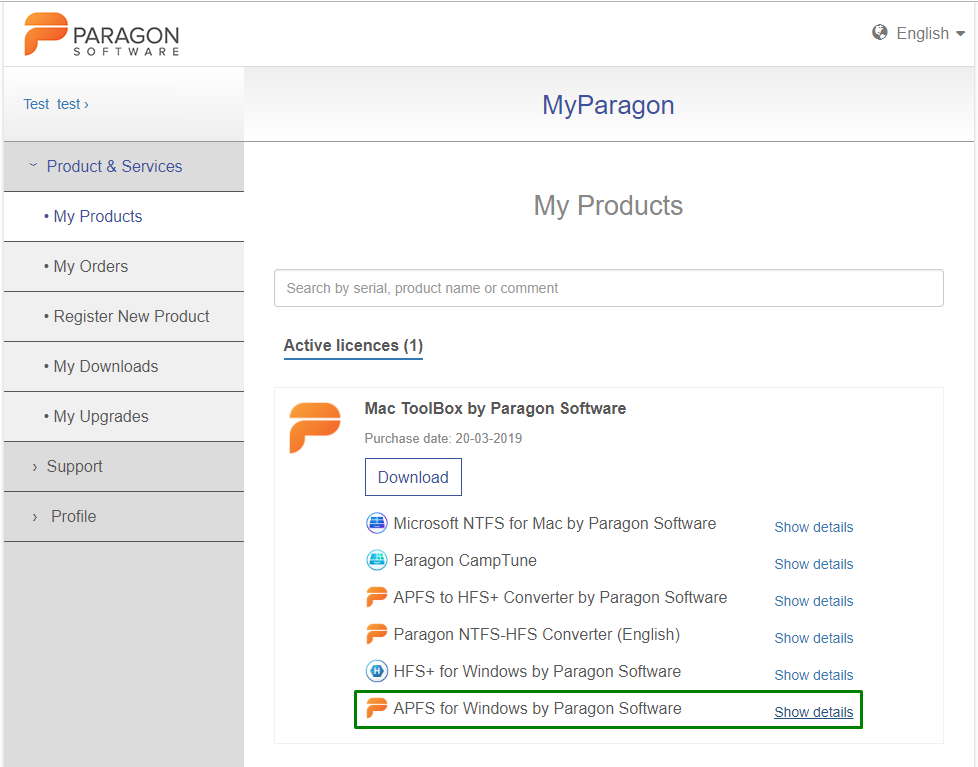Click the NTFS-HFS Converter icon
The height and width of the screenshot is (767, 978).
[377, 634]
